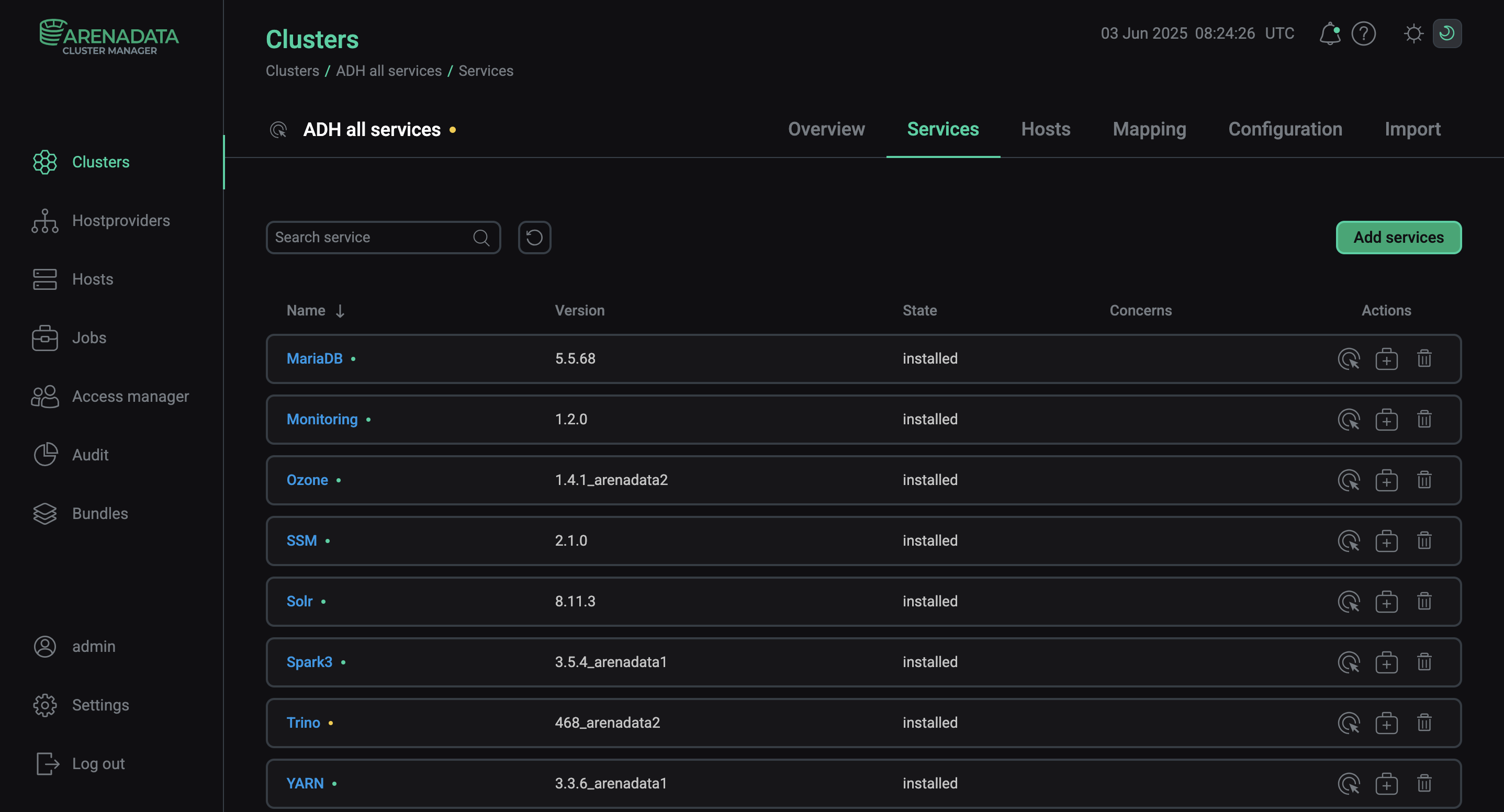
Task: Open actions icon for Trino service
Action: click(x=1349, y=723)
